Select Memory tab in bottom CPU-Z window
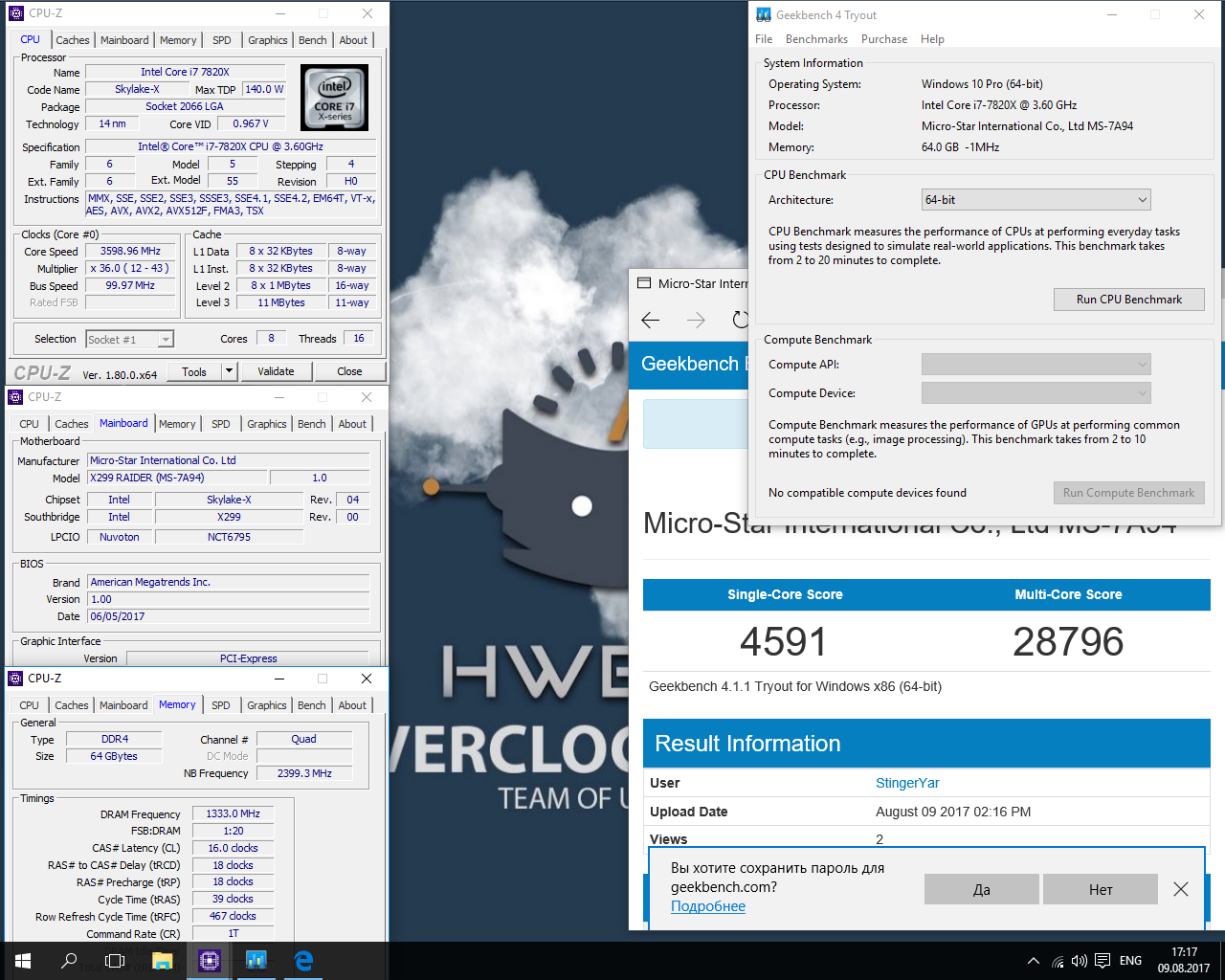This screenshot has width=1225, height=980. pos(177,704)
